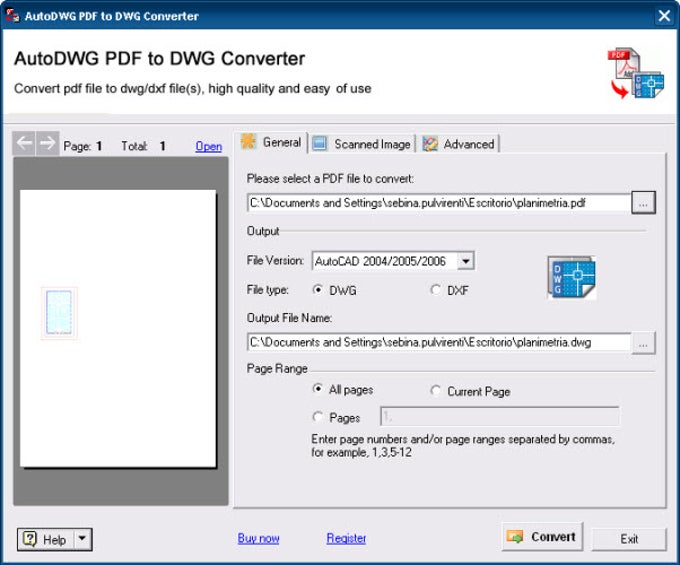The height and width of the screenshot is (565, 680).
Task: Go to next page with right arrow
Action: 47,143
